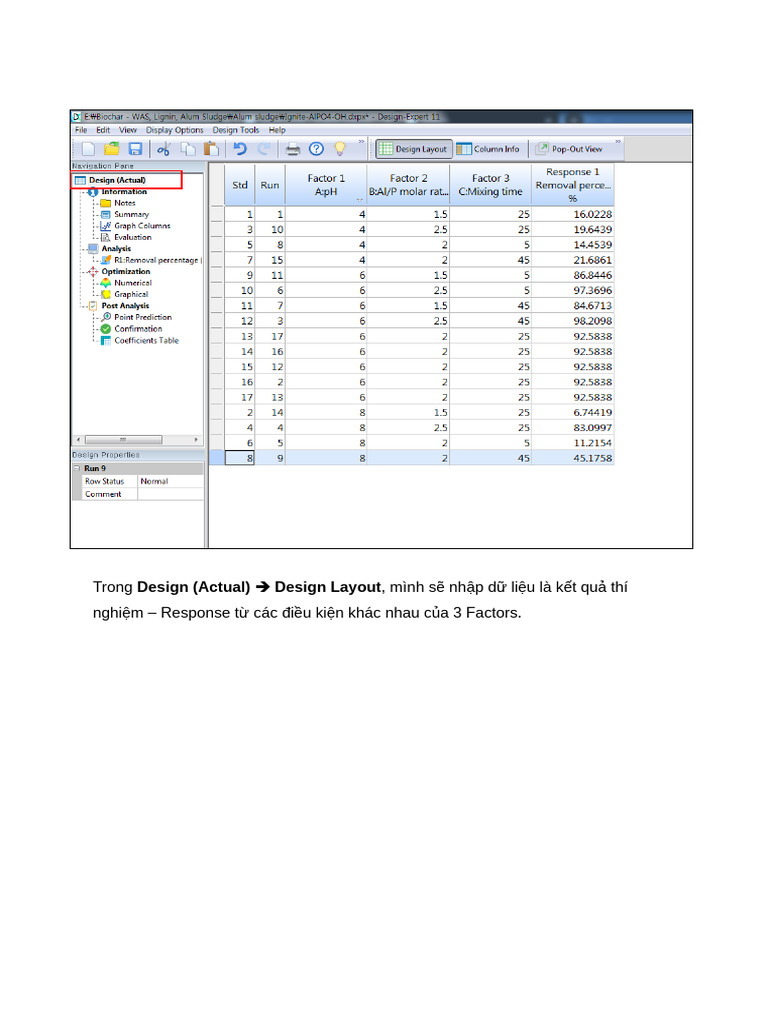The image size is (768, 1024).
Task: Print using the printer icon
Action: pyautogui.click(x=293, y=150)
